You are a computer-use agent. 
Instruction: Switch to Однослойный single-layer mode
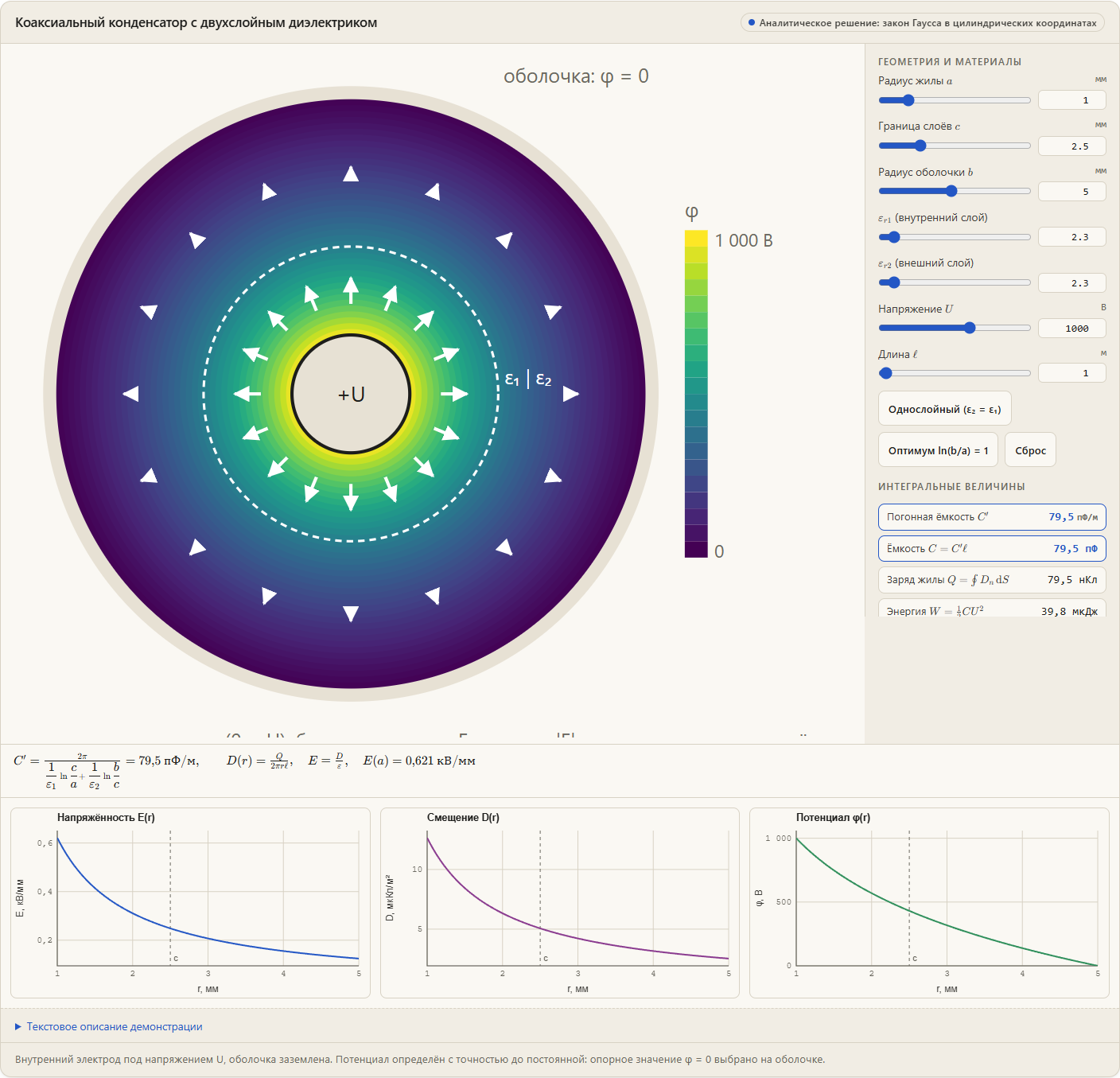[944, 409]
